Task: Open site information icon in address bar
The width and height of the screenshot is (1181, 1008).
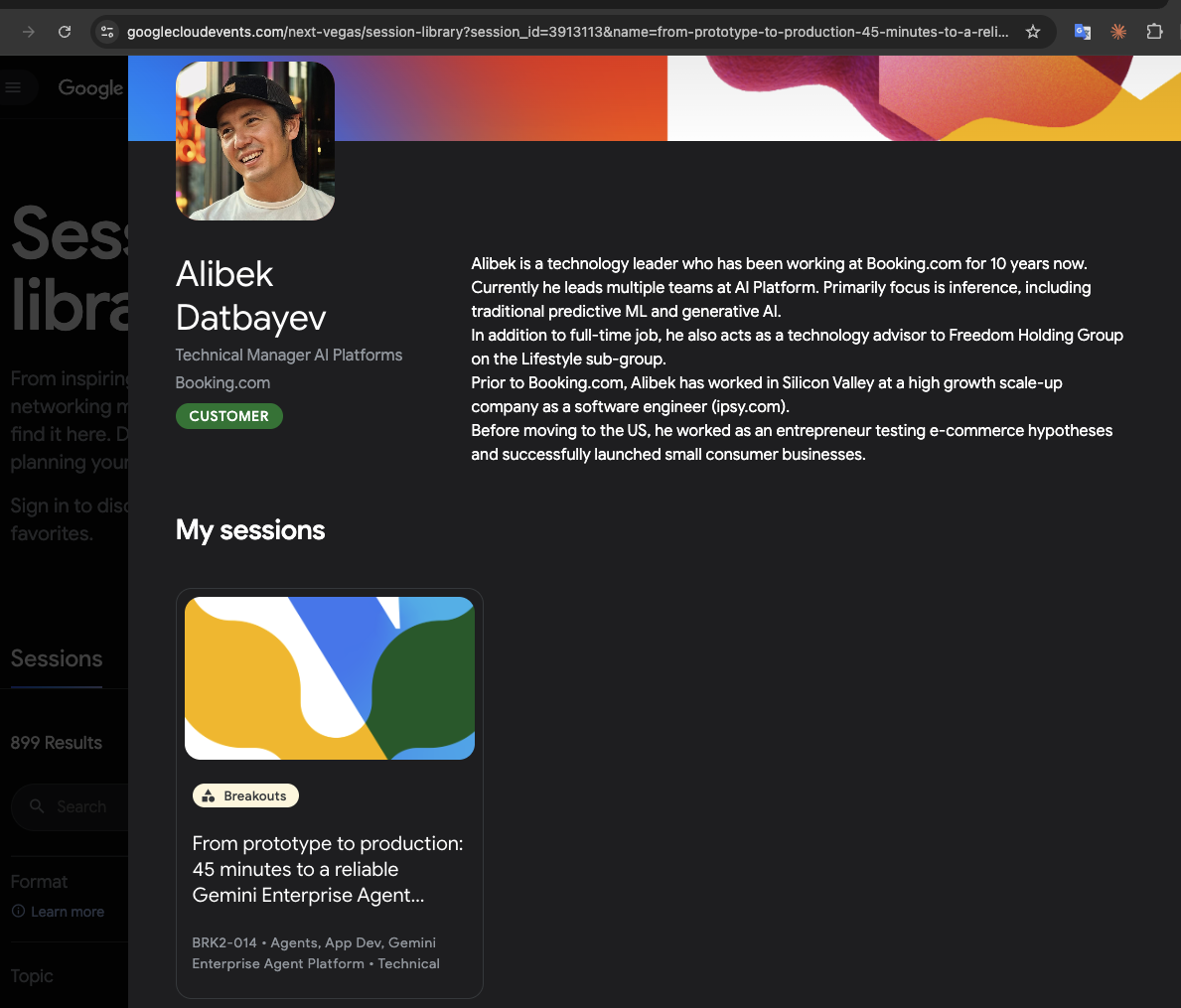Action: [107, 32]
